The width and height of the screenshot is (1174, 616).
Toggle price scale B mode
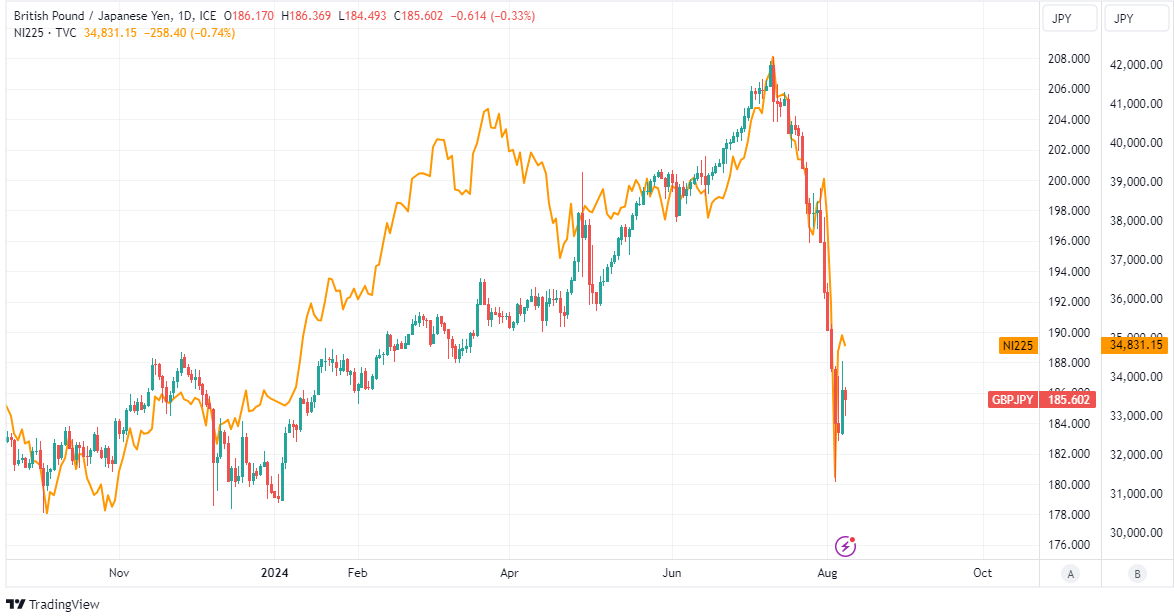coord(1136,573)
